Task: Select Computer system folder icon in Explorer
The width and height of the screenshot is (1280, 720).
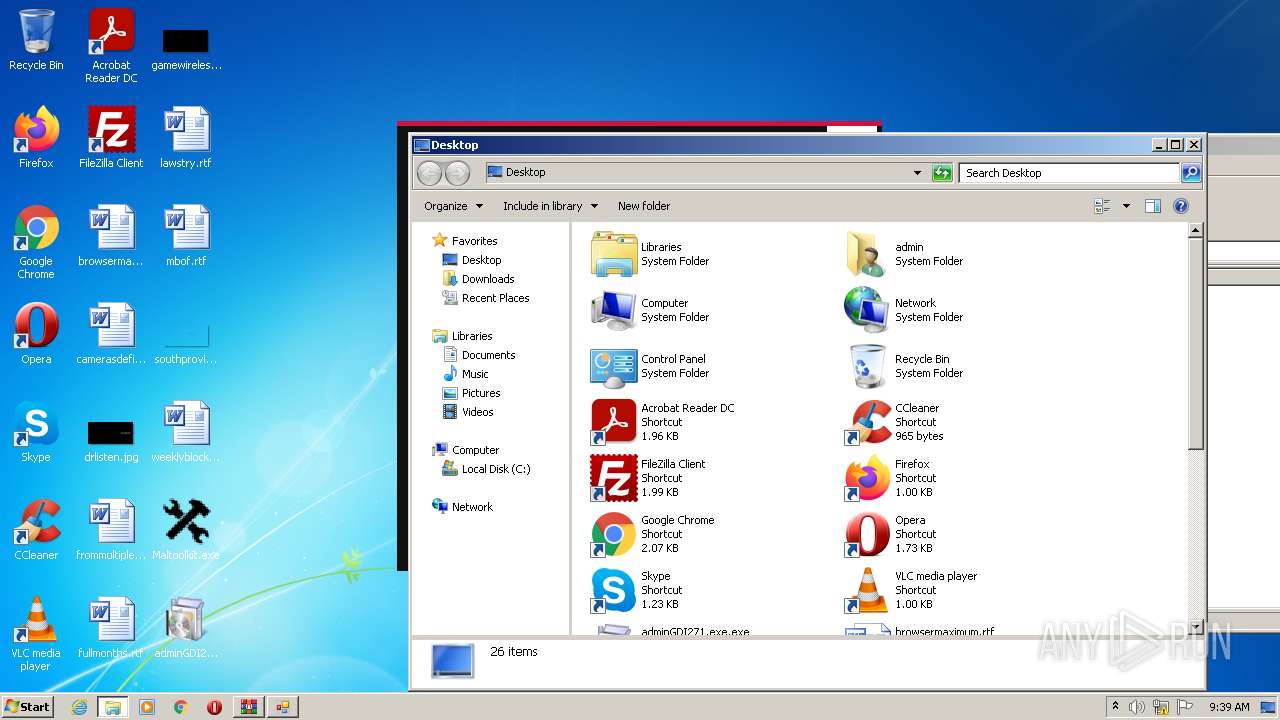Action: point(614,310)
